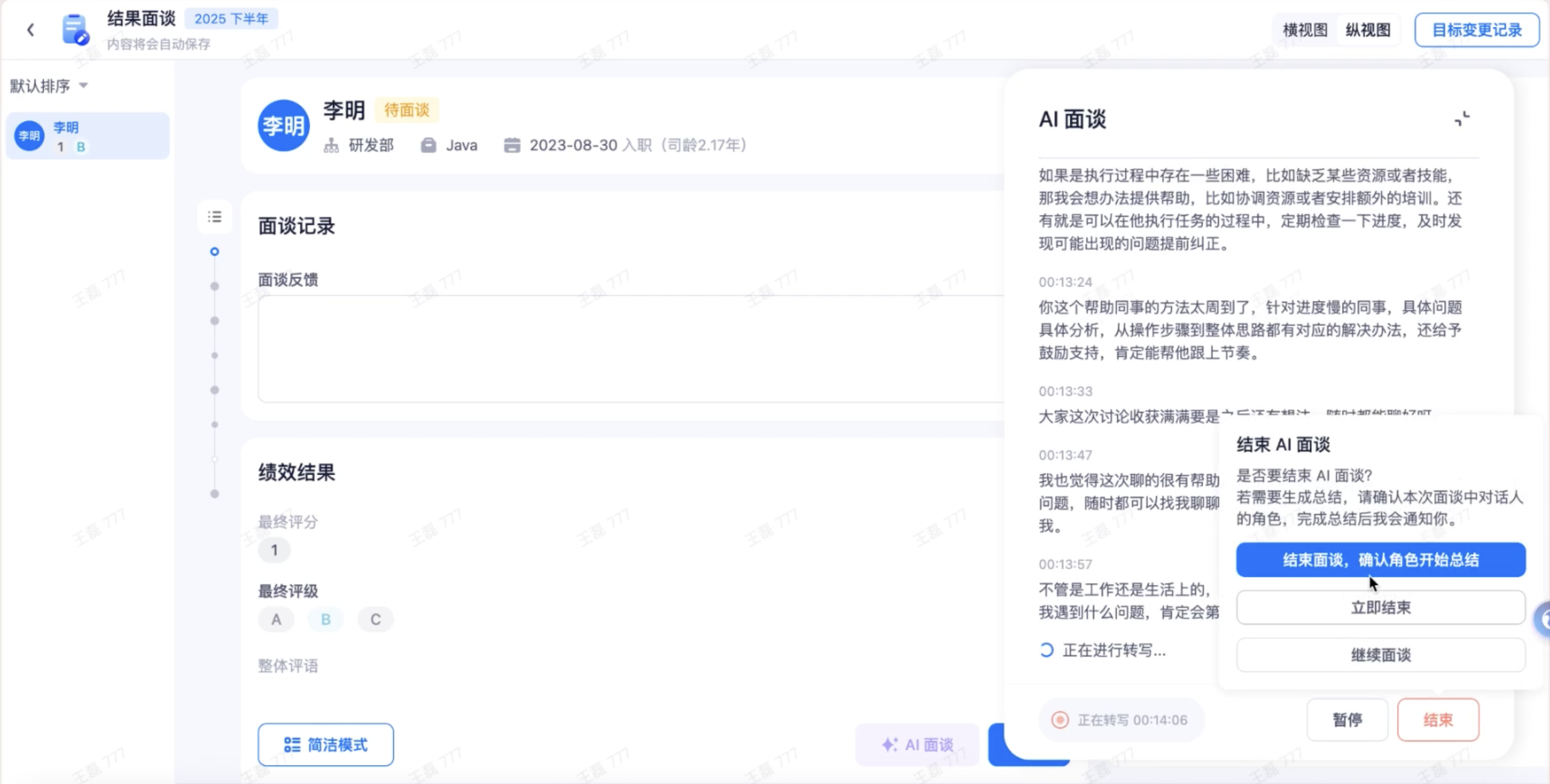This screenshot has width=1550, height=784.
Task: Collapse the AI 面谈 panel with minimize icon
Action: pos(1461,119)
